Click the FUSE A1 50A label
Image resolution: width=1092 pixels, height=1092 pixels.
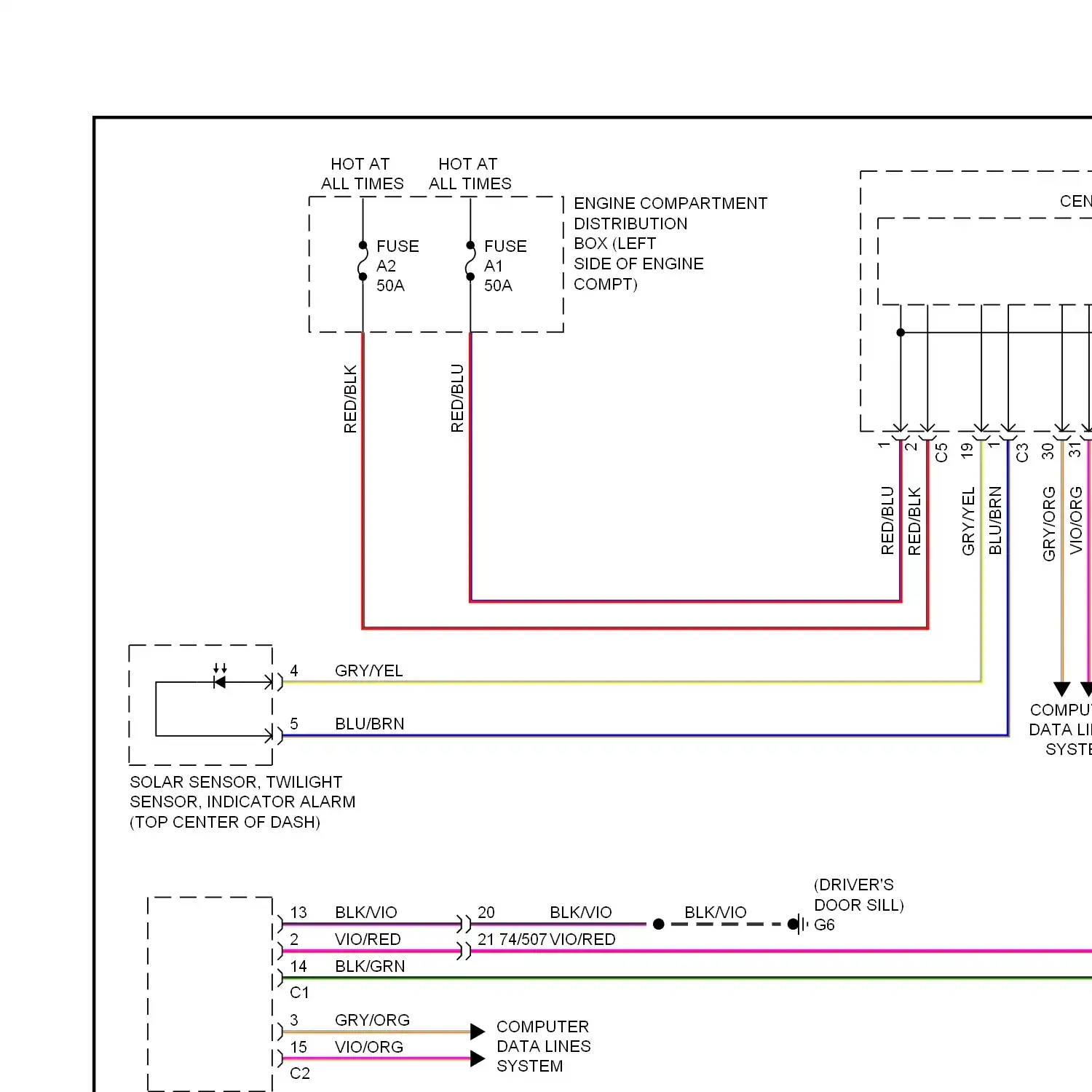point(505,266)
